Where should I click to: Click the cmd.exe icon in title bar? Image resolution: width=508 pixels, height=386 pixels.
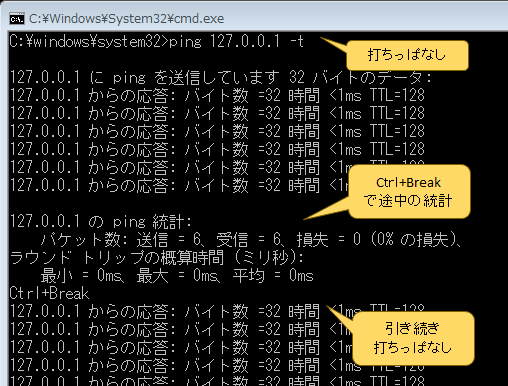pos(17,19)
